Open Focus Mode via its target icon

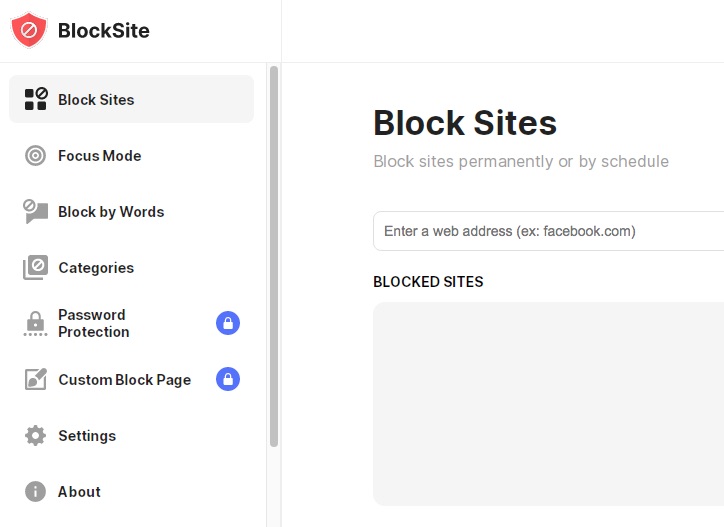tap(36, 156)
